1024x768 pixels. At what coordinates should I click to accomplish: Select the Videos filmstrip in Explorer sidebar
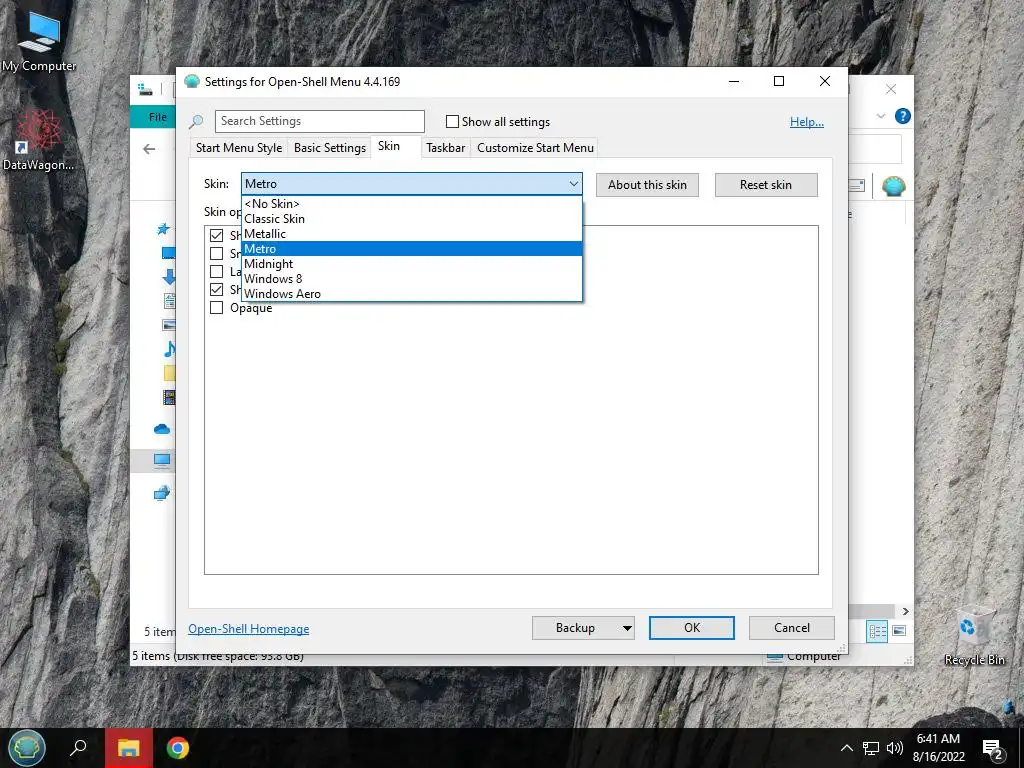[169, 396]
